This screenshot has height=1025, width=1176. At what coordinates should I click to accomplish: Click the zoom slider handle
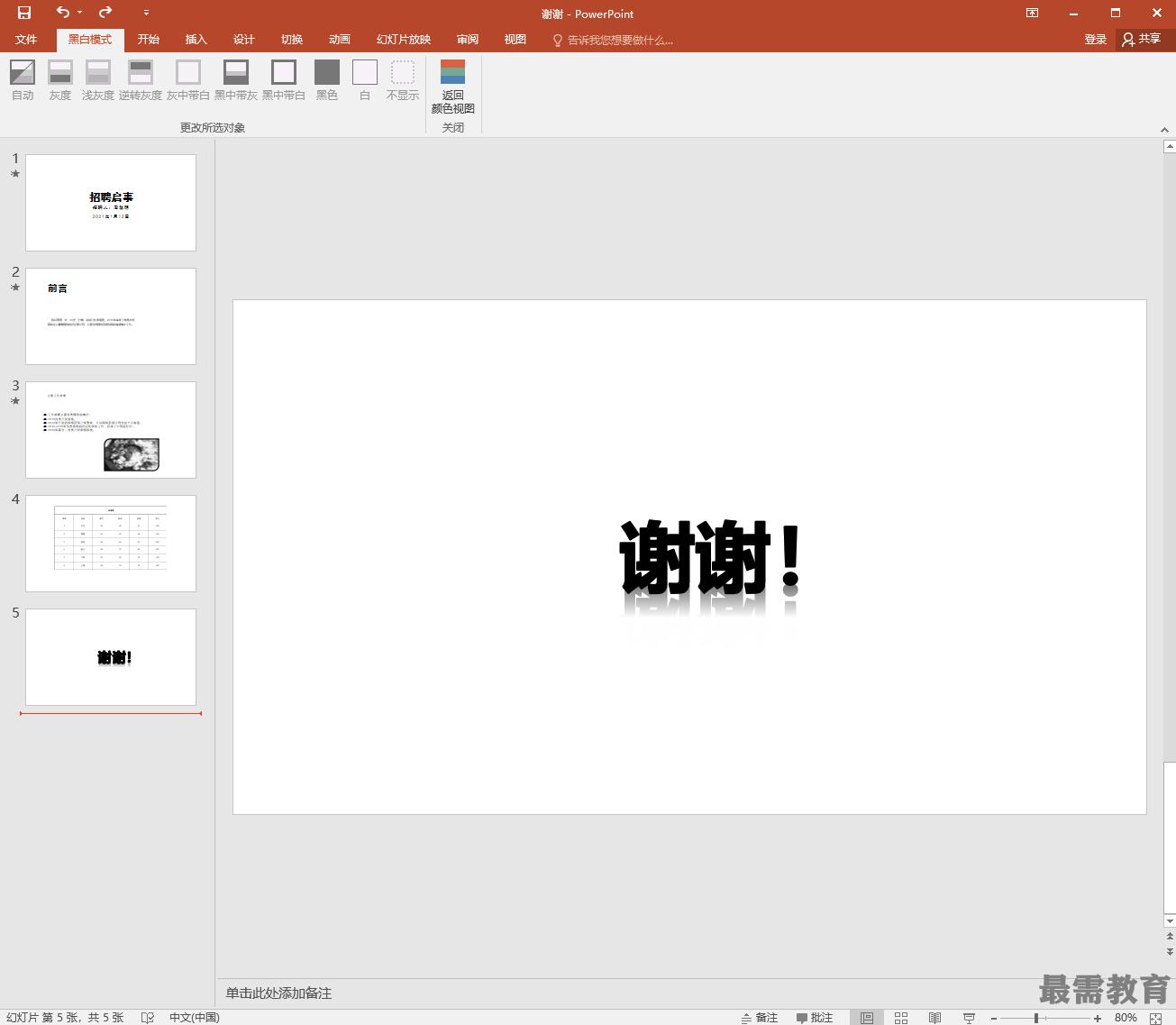tap(1036, 1018)
